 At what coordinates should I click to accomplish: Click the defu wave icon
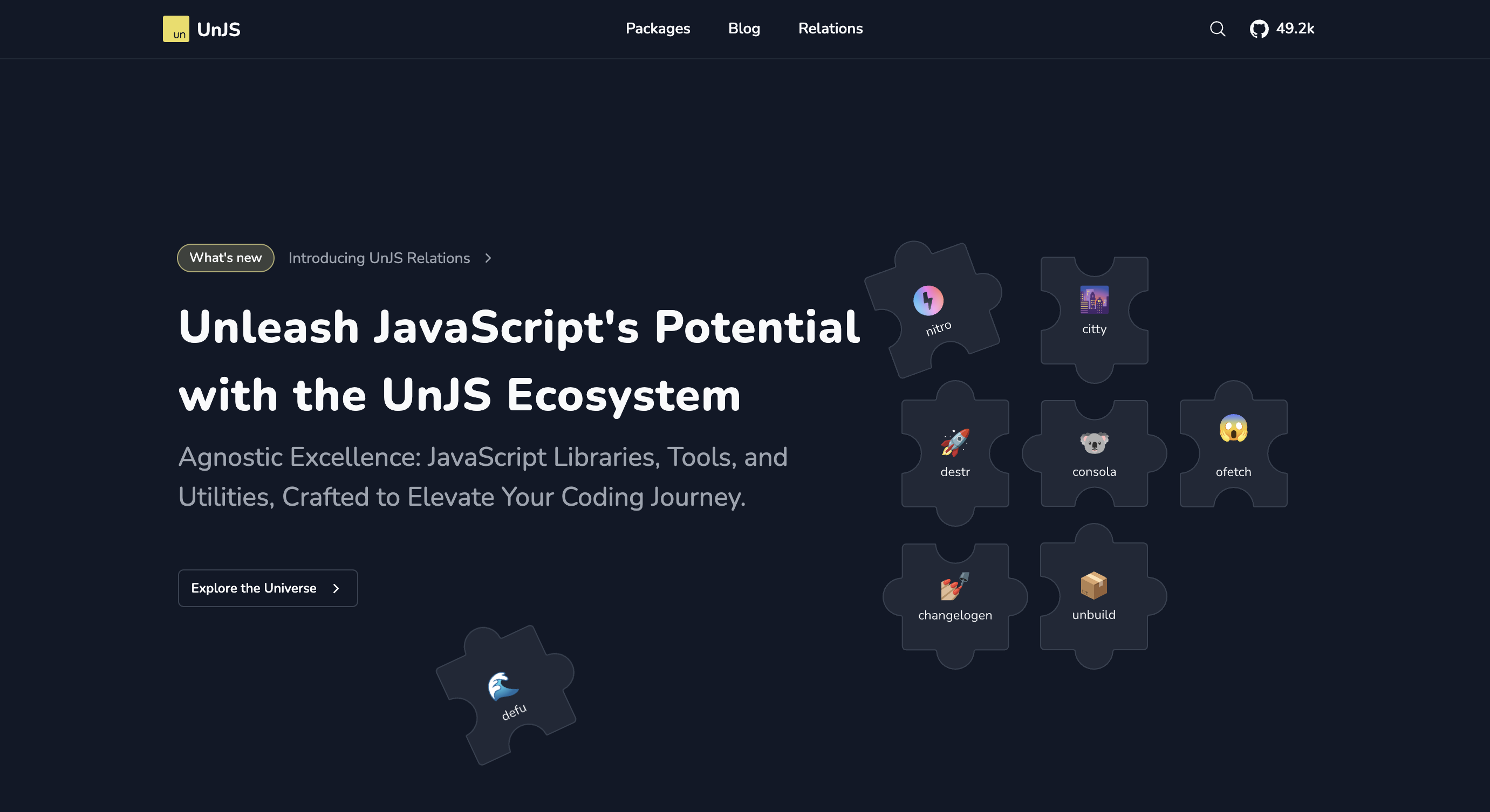coord(502,686)
